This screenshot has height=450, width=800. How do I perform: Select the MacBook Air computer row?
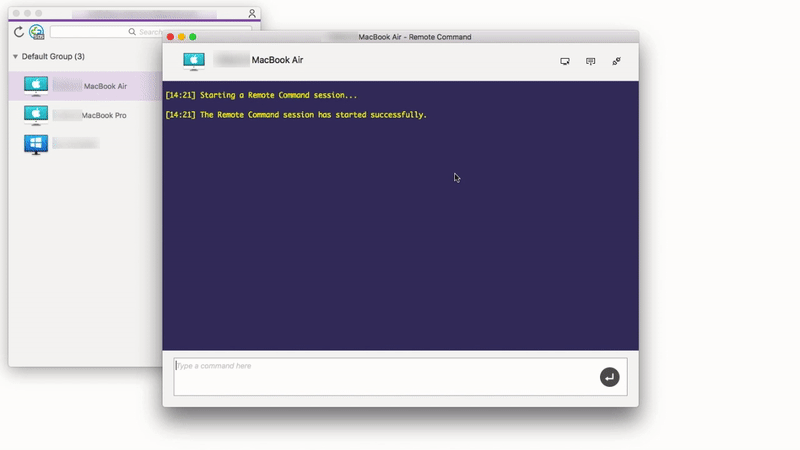(x=85, y=86)
